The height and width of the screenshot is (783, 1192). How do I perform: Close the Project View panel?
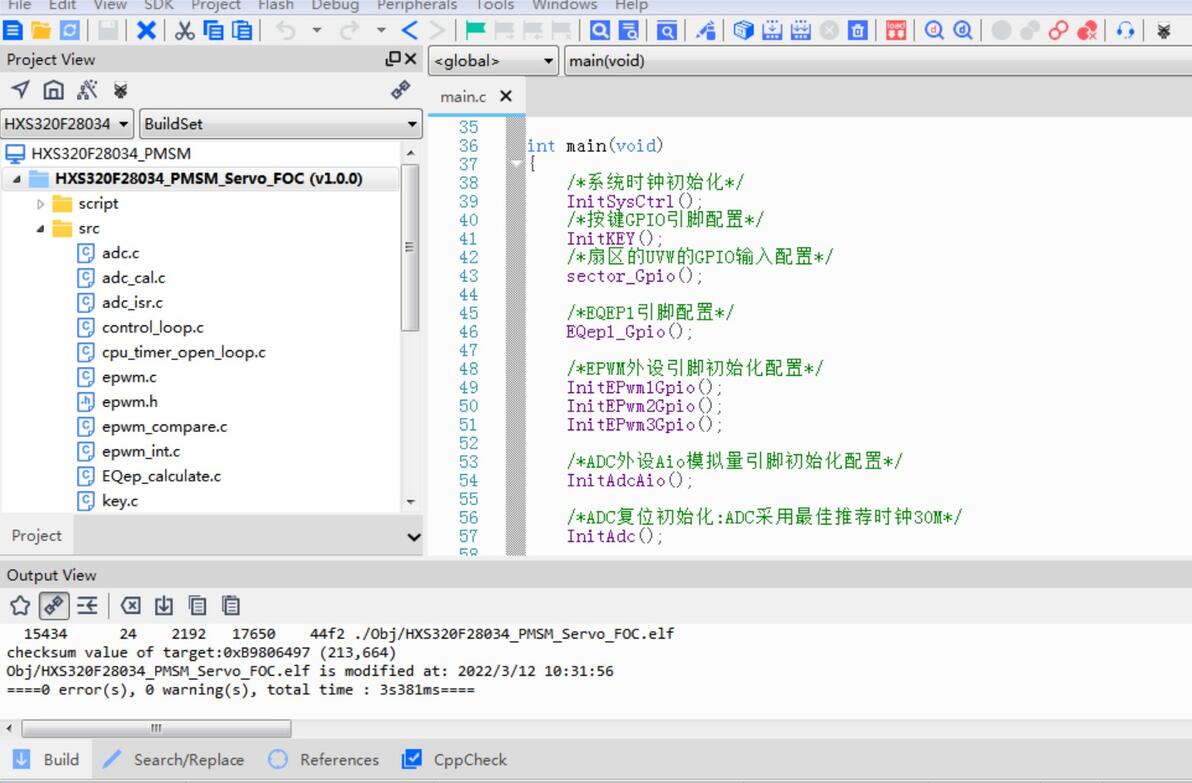click(x=411, y=59)
